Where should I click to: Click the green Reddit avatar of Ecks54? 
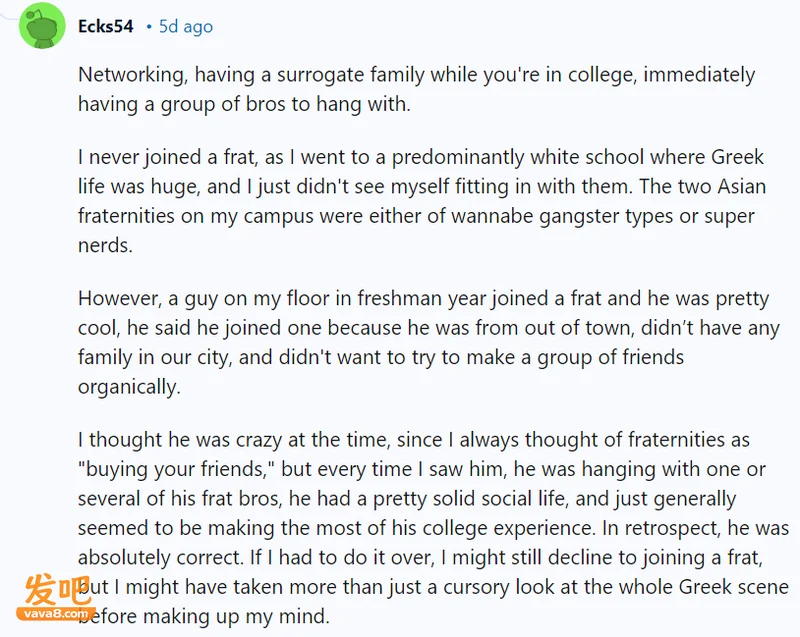[x=42, y=26]
